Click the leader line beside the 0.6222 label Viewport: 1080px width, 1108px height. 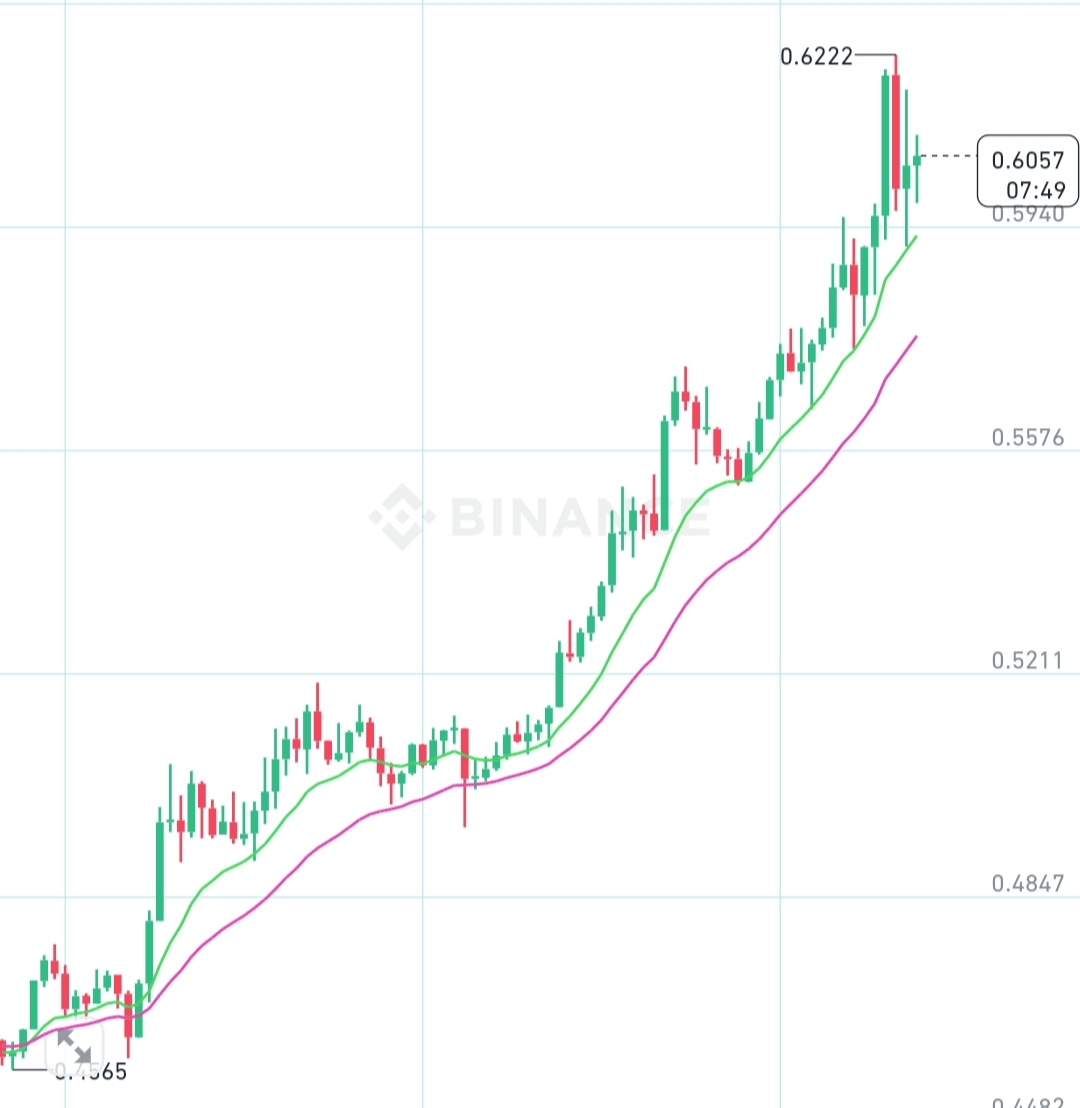point(875,55)
